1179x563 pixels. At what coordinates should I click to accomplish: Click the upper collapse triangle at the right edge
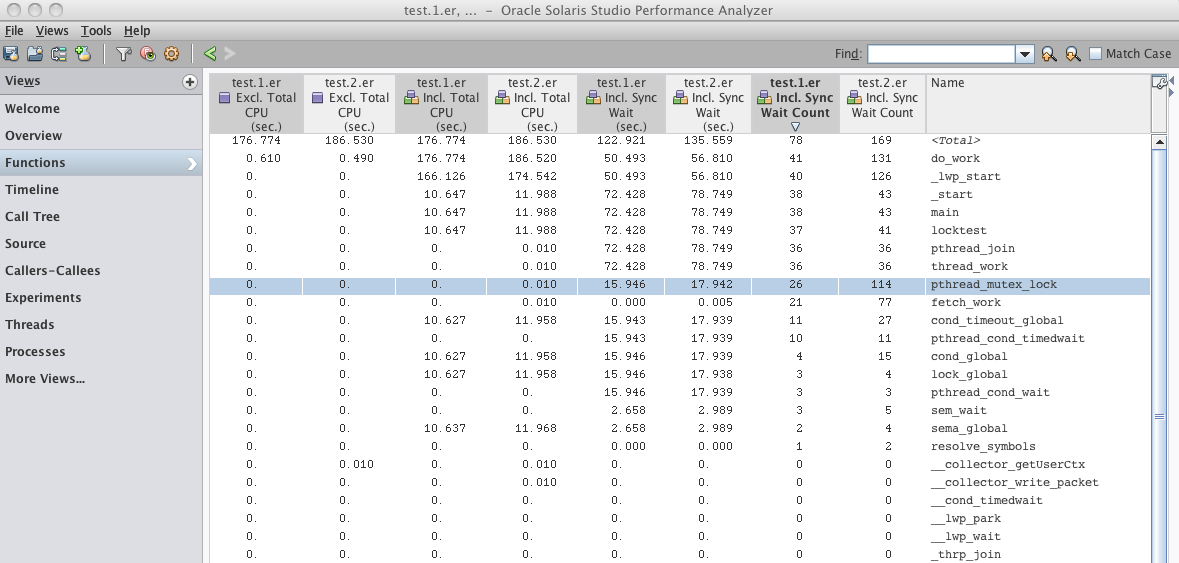point(1172,80)
